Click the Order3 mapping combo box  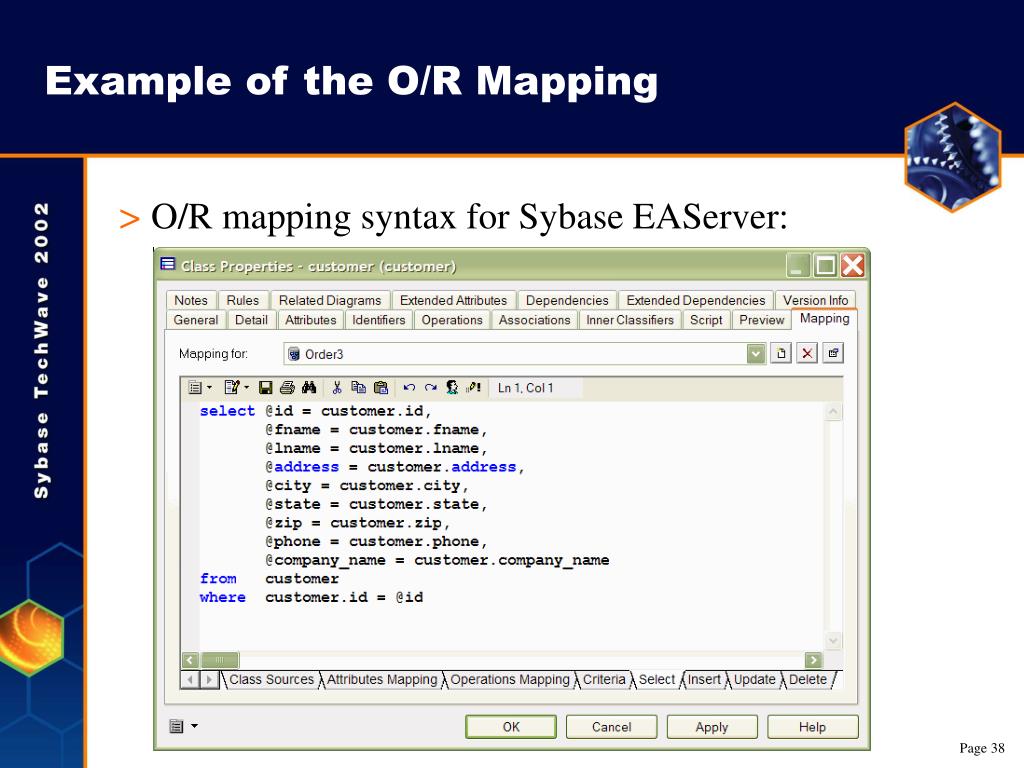coord(524,354)
